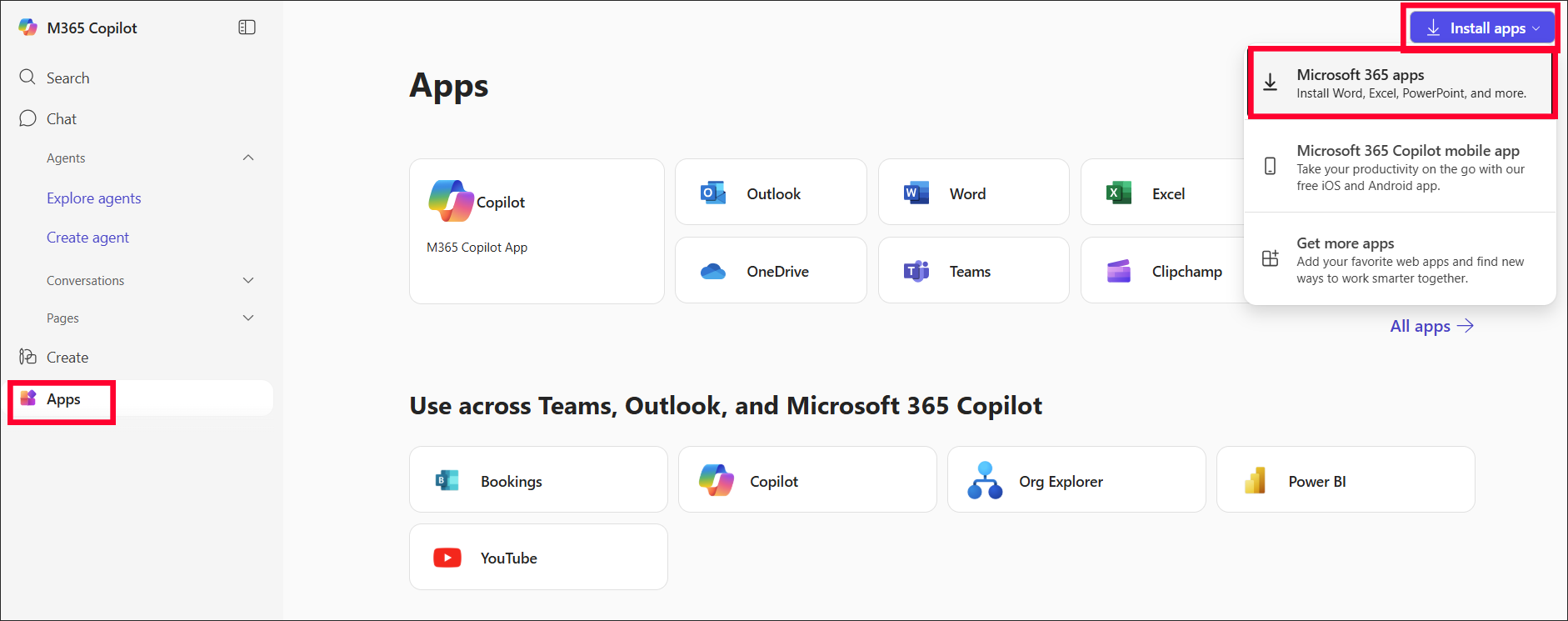The width and height of the screenshot is (1568, 621).
Task: Open the Excel app card
Action: point(1163,192)
